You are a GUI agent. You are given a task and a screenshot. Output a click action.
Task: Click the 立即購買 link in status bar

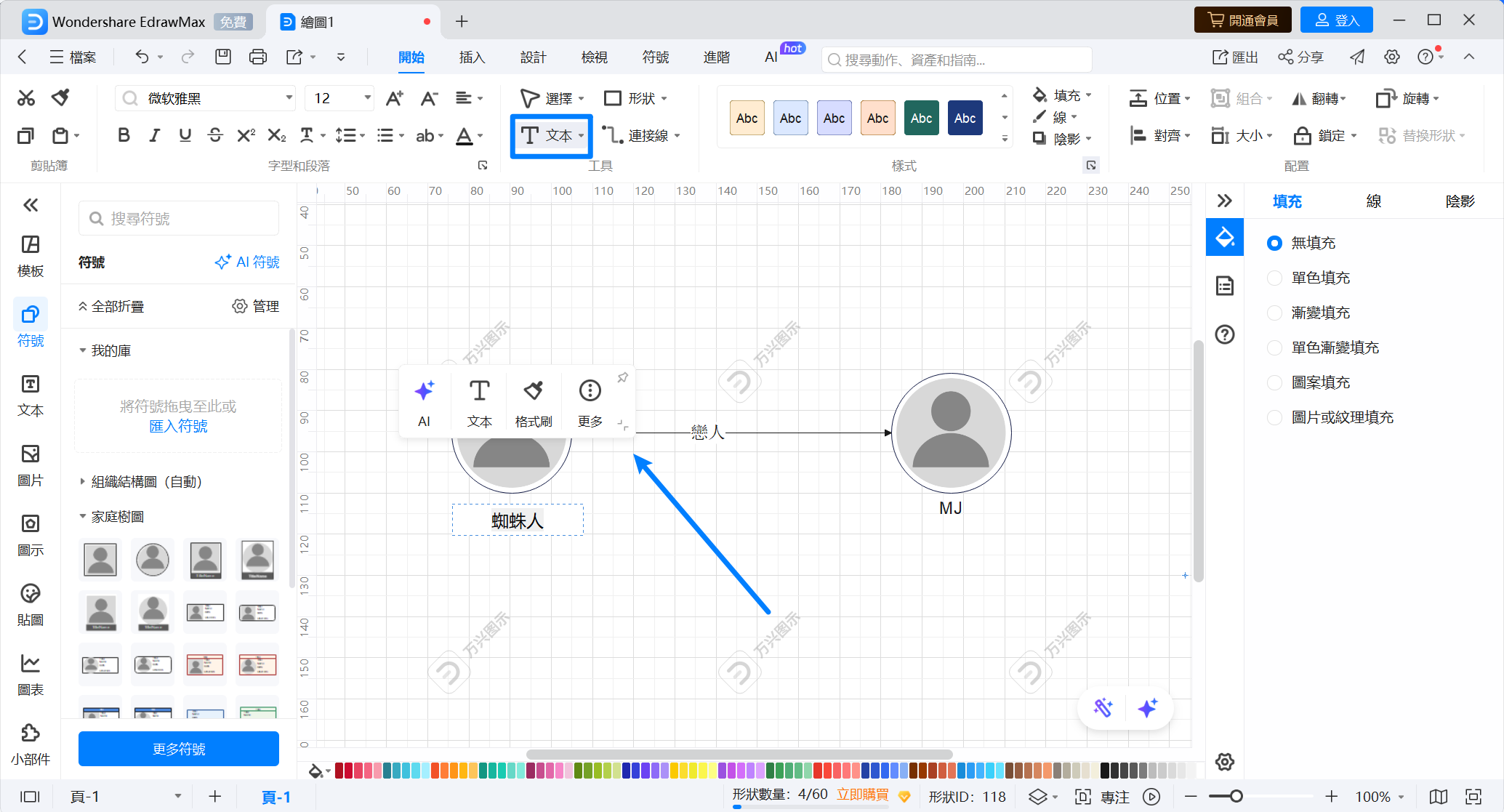(x=863, y=795)
